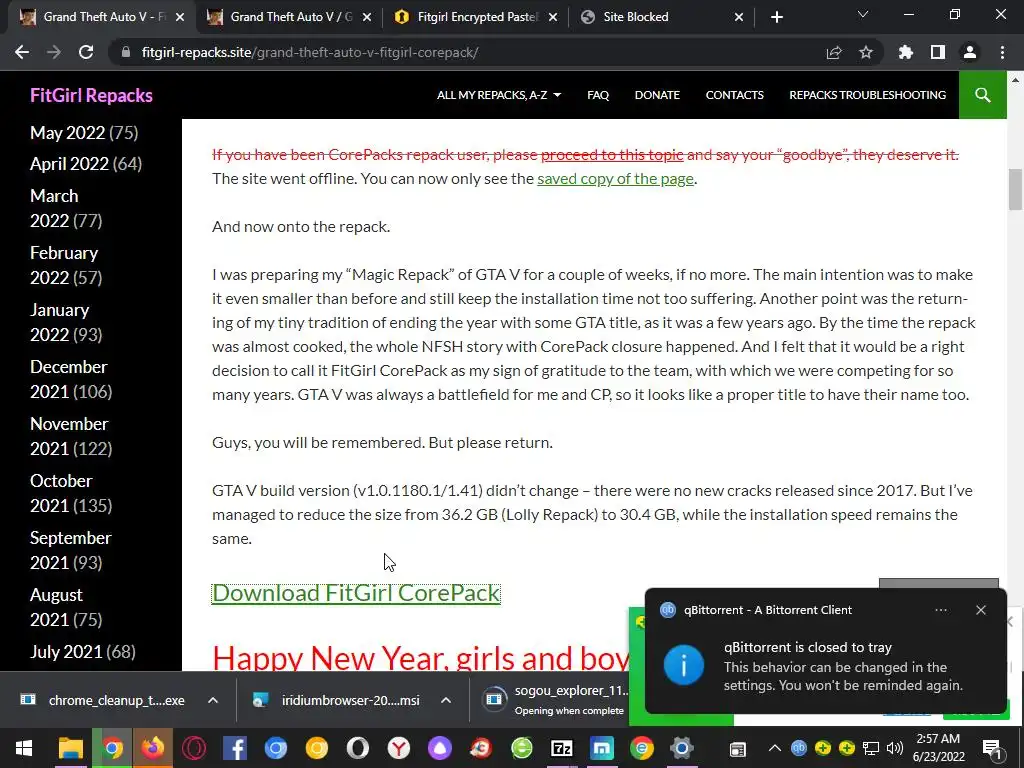This screenshot has height=768, width=1024.
Task: Open the August 2021 archive link
Action: (x=56, y=607)
